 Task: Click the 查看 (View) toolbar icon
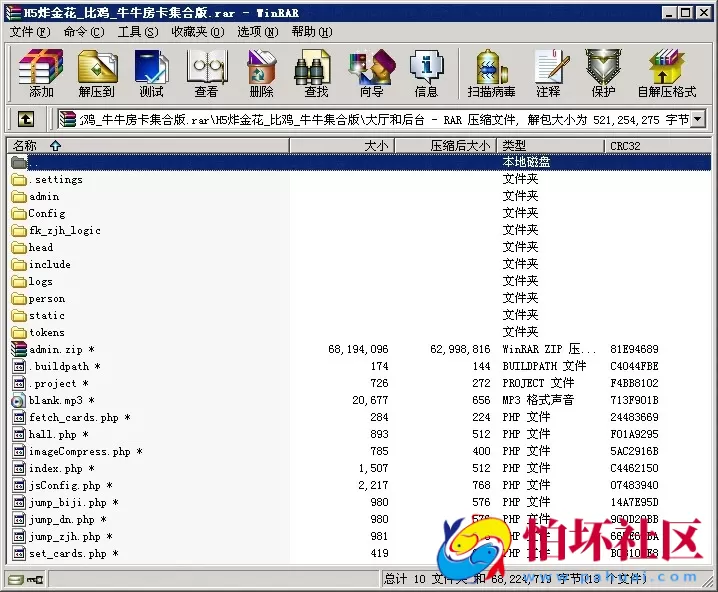(x=207, y=73)
